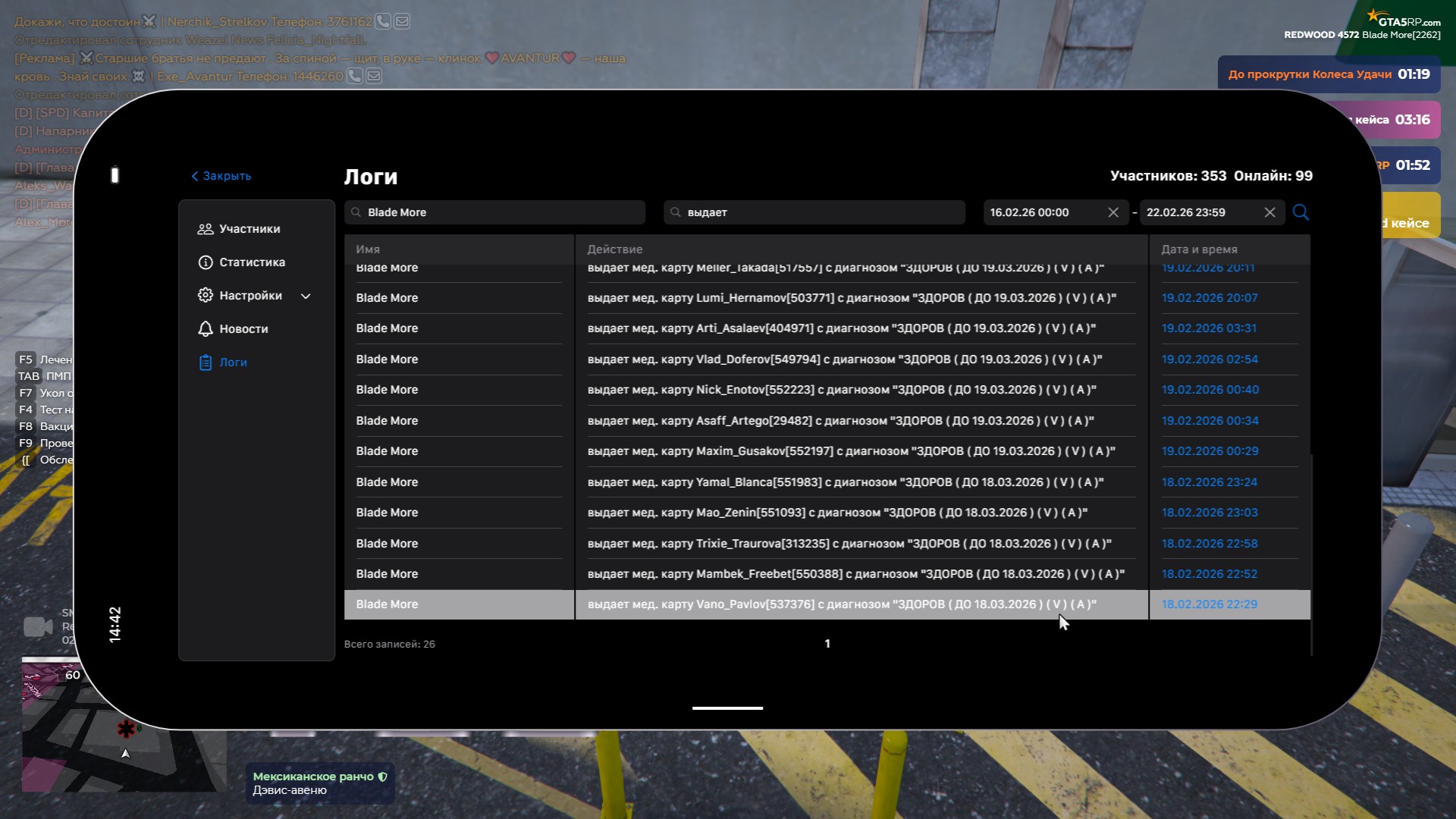Click timestamp 19.02.2026 20:07
This screenshot has width=1456, height=819.
(x=1210, y=298)
